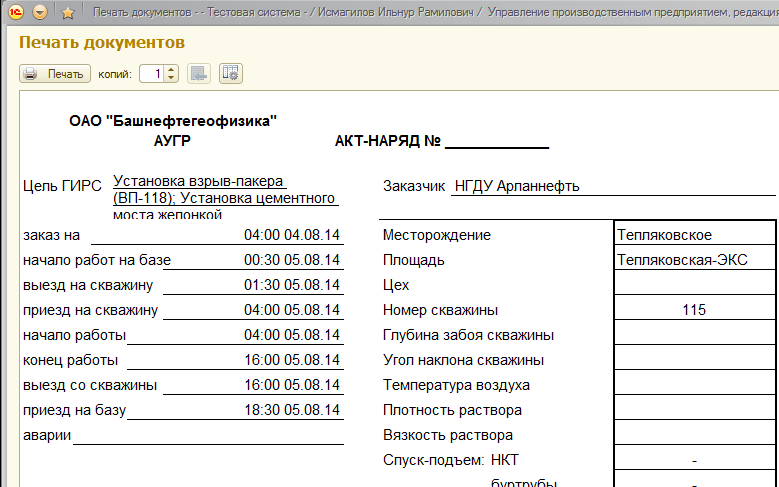Click the copies count input field

click(153, 74)
